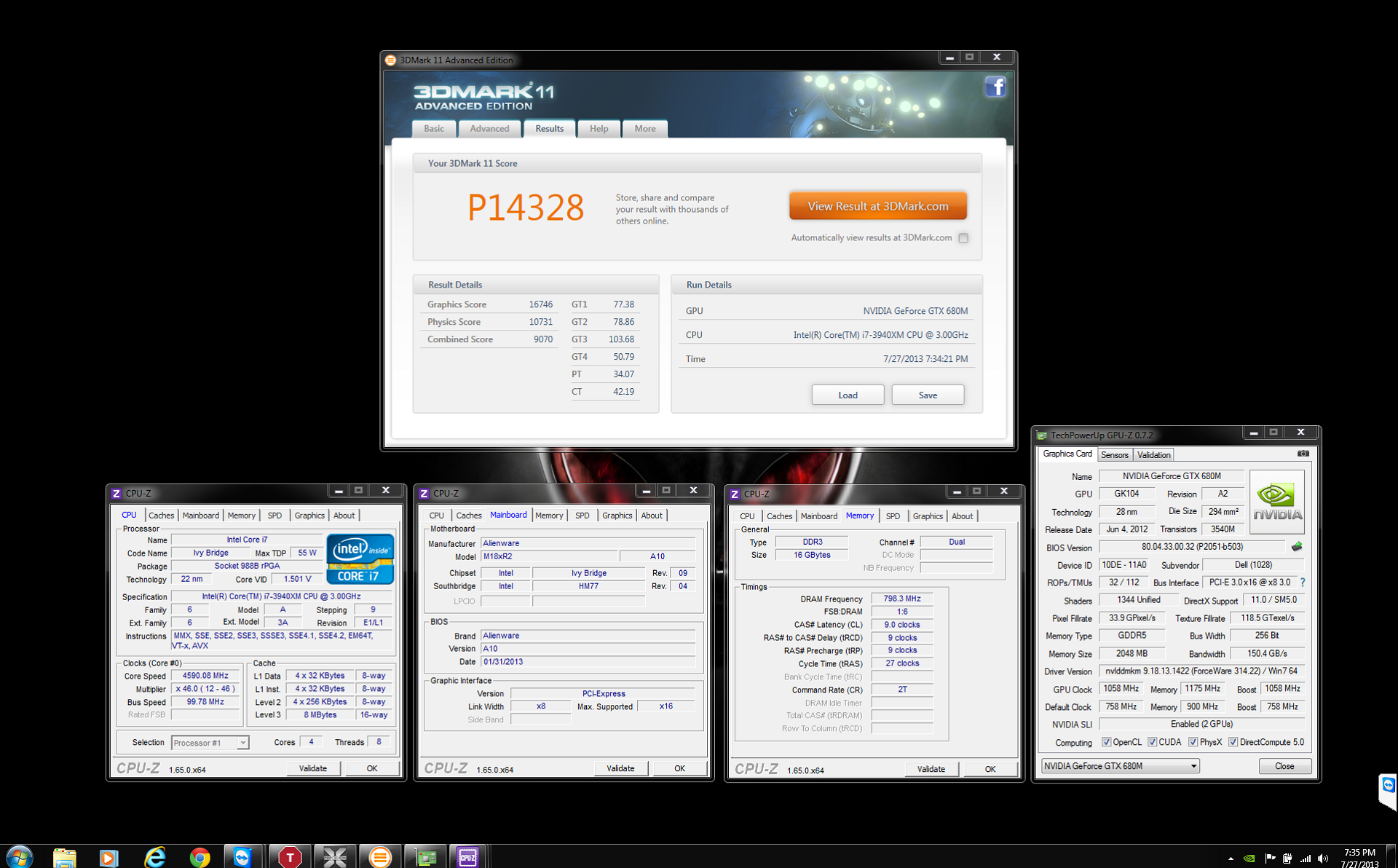
Task: Click the battery power tray icon
Action: [1287, 858]
